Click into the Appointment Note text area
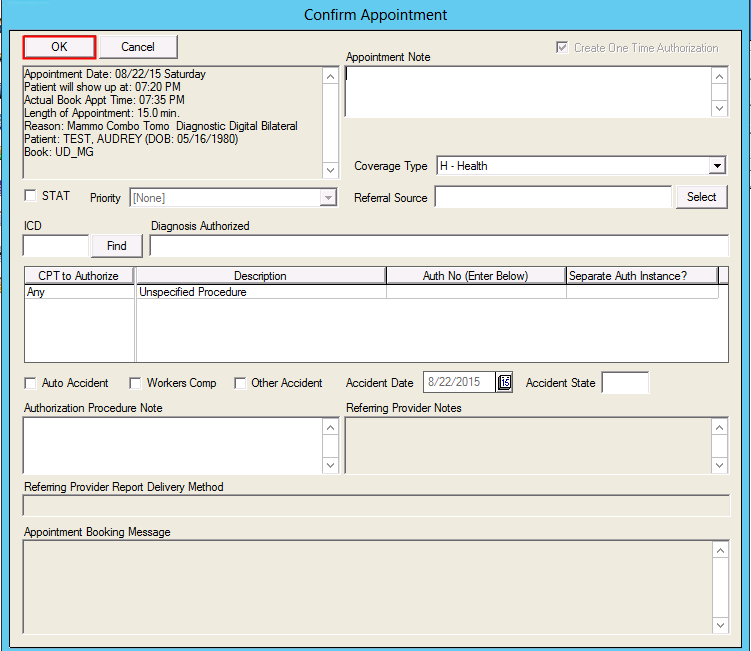 coord(527,92)
